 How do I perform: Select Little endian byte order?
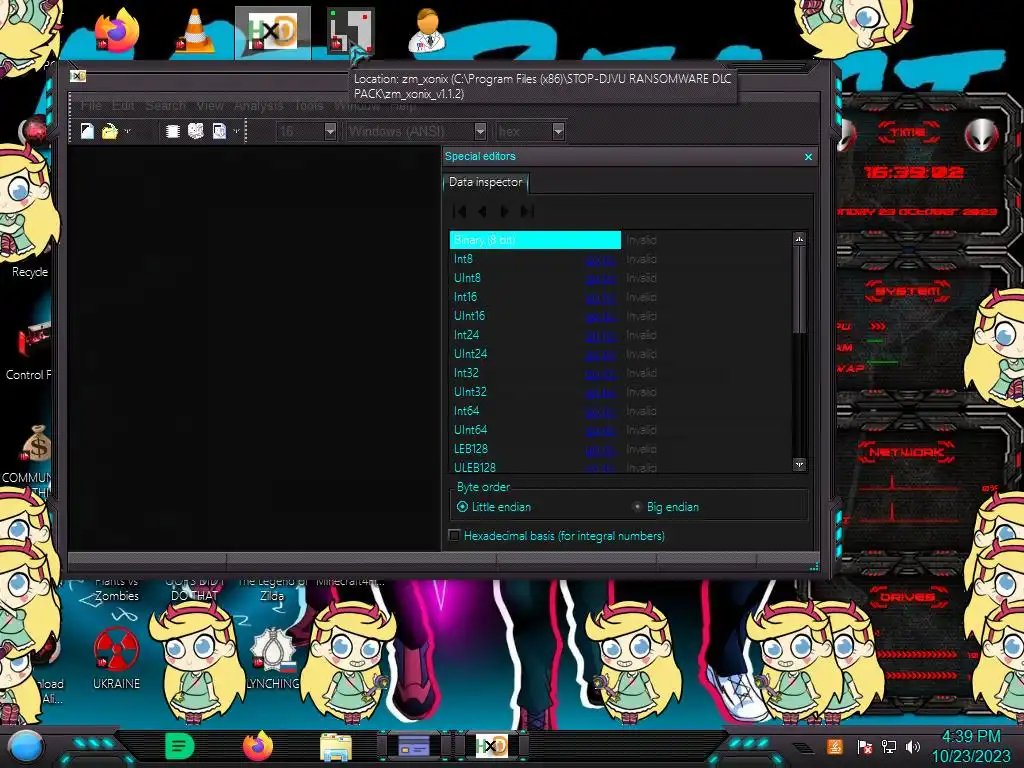pos(494,507)
